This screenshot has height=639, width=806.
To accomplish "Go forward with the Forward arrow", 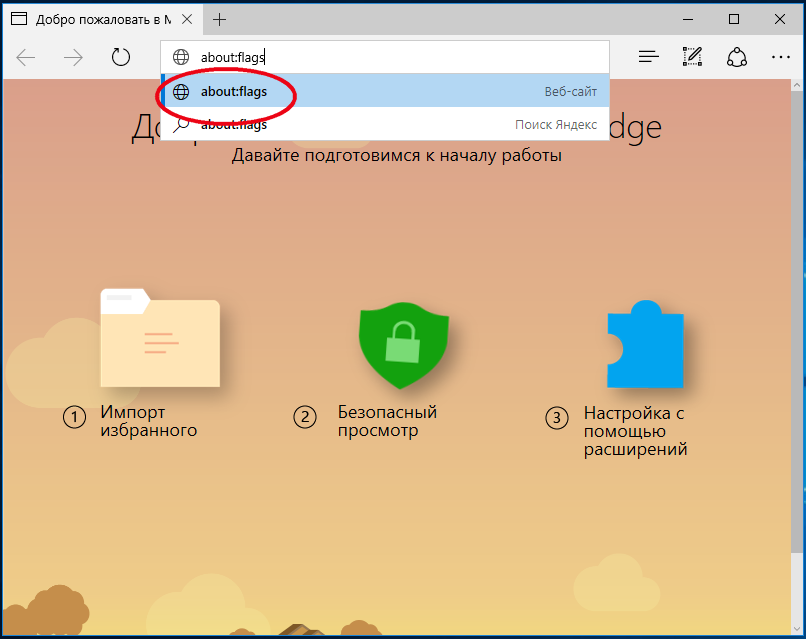I will [x=73, y=58].
